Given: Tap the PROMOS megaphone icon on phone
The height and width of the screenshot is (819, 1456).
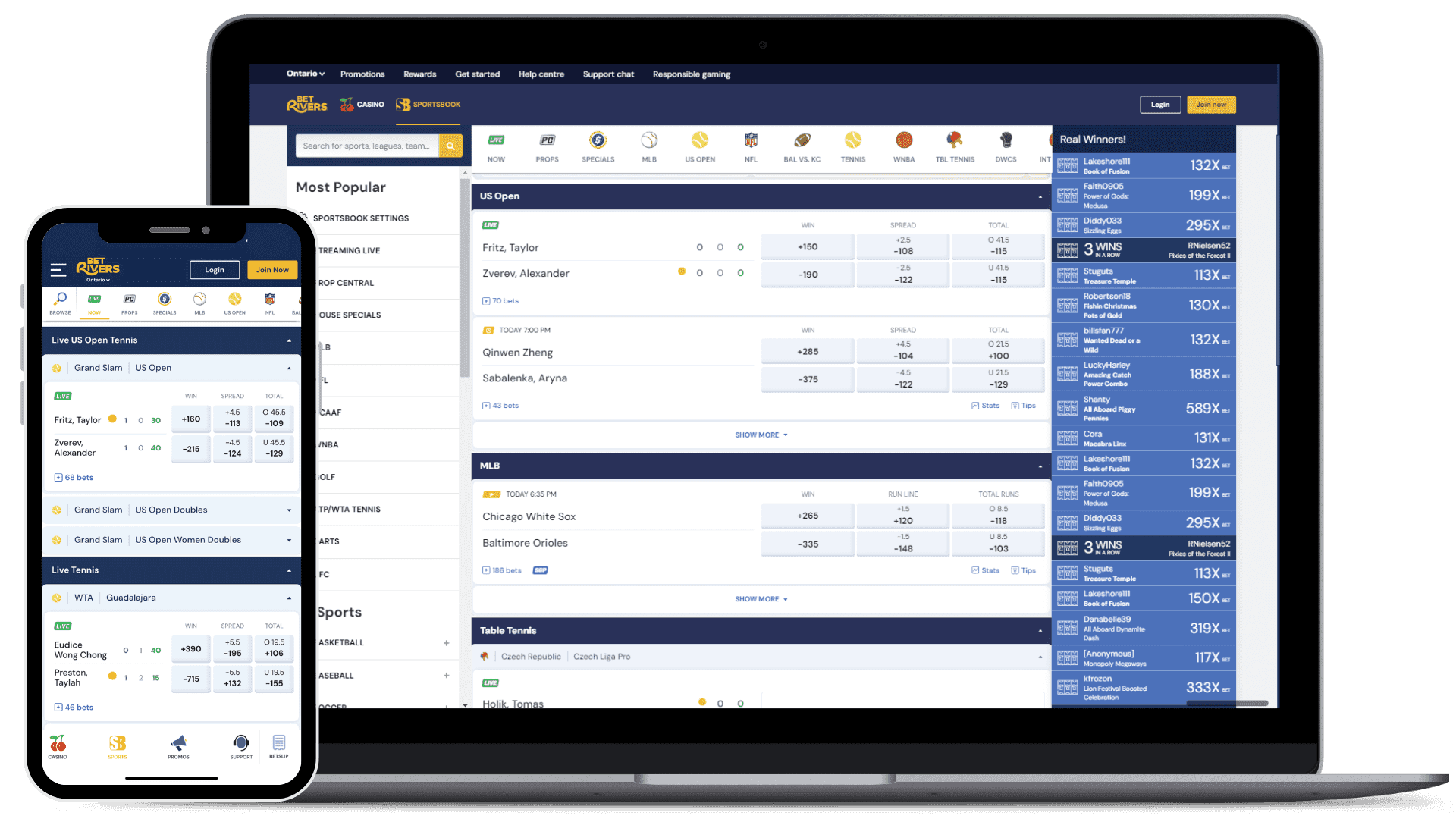Looking at the screenshot, I should pyautogui.click(x=179, y=747).
